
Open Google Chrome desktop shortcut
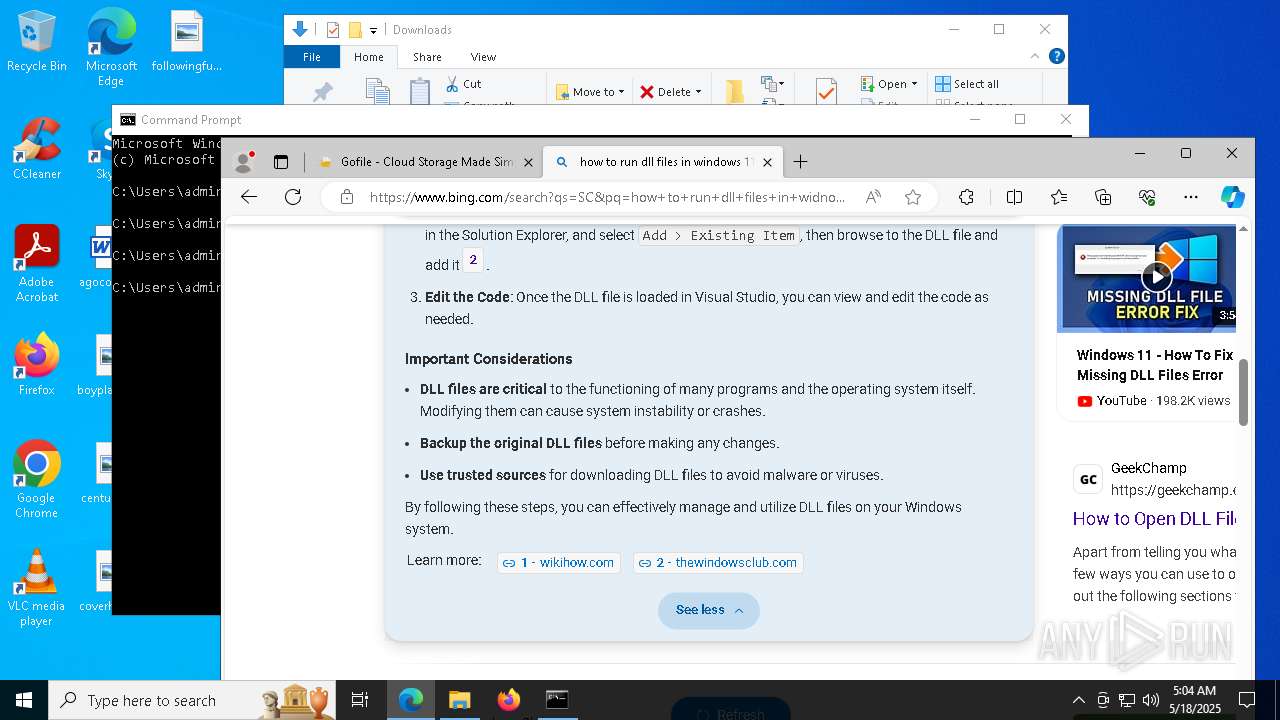tap(37, 480)
